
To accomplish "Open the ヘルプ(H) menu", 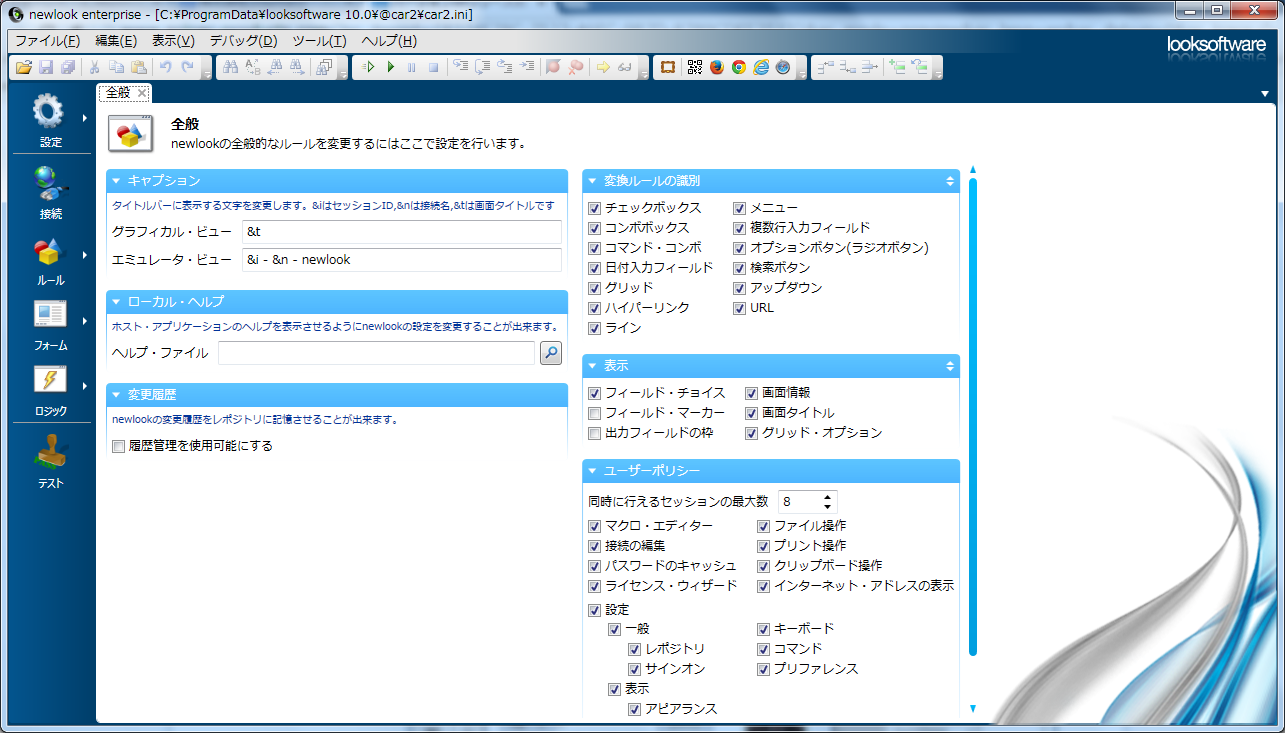I will 389,41.
